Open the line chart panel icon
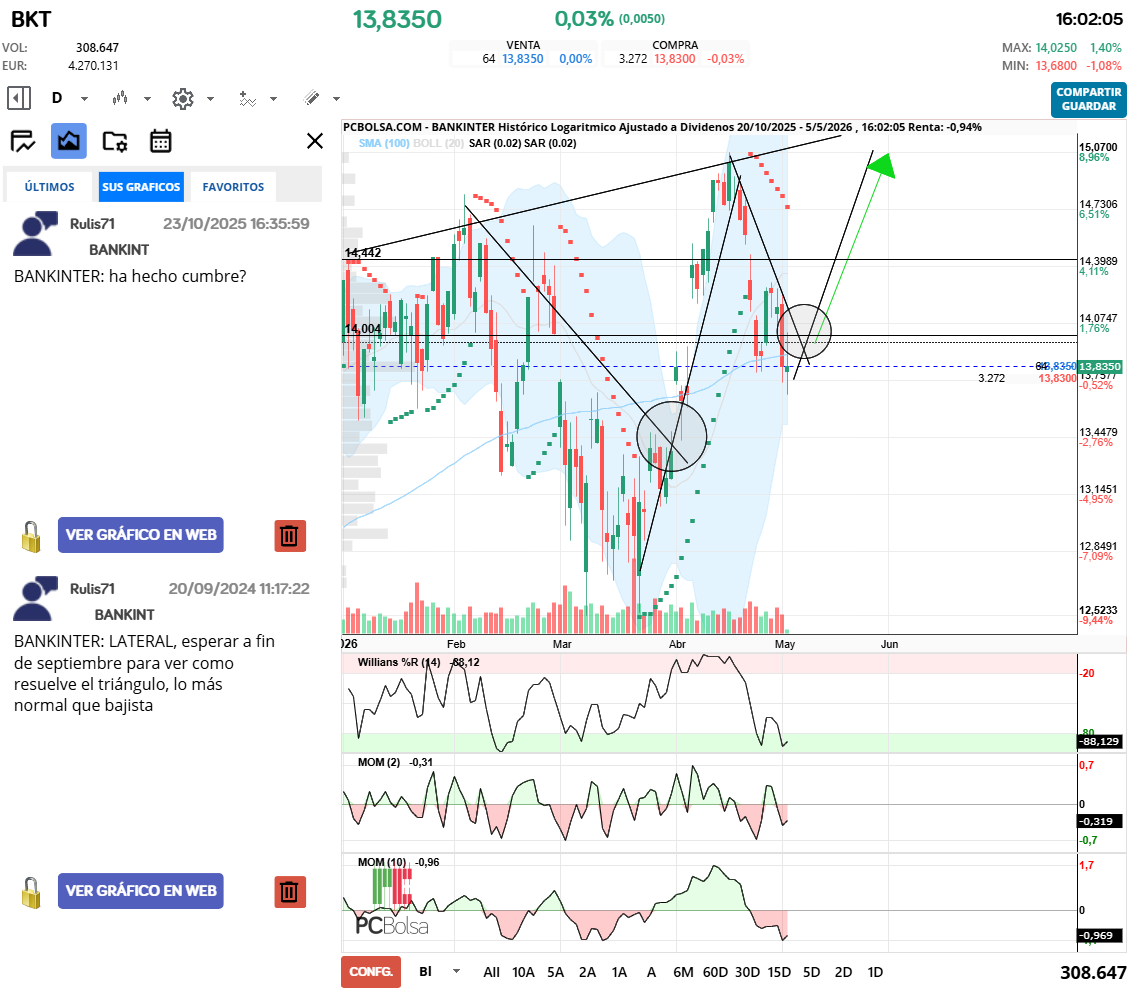The width and height of the screenshot is (1142, 993). (23, 141)
